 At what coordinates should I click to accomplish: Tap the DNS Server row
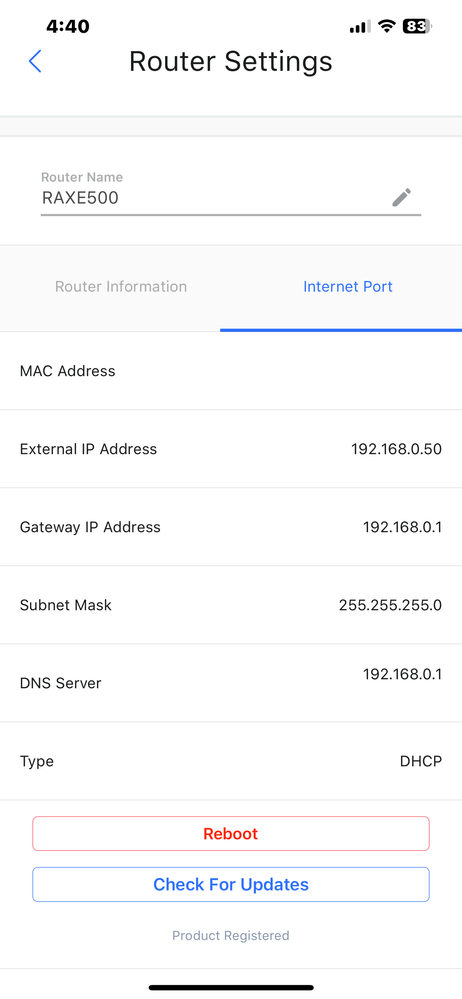[x=231, y=683]
